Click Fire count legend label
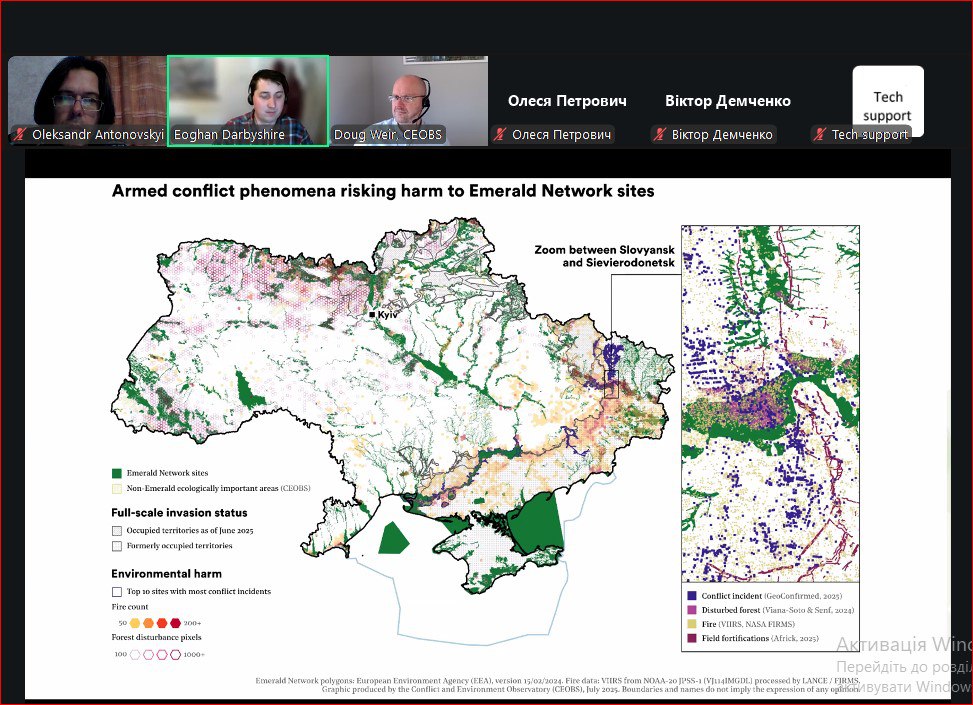Viewport: 973px width, 705px height. 130,607
